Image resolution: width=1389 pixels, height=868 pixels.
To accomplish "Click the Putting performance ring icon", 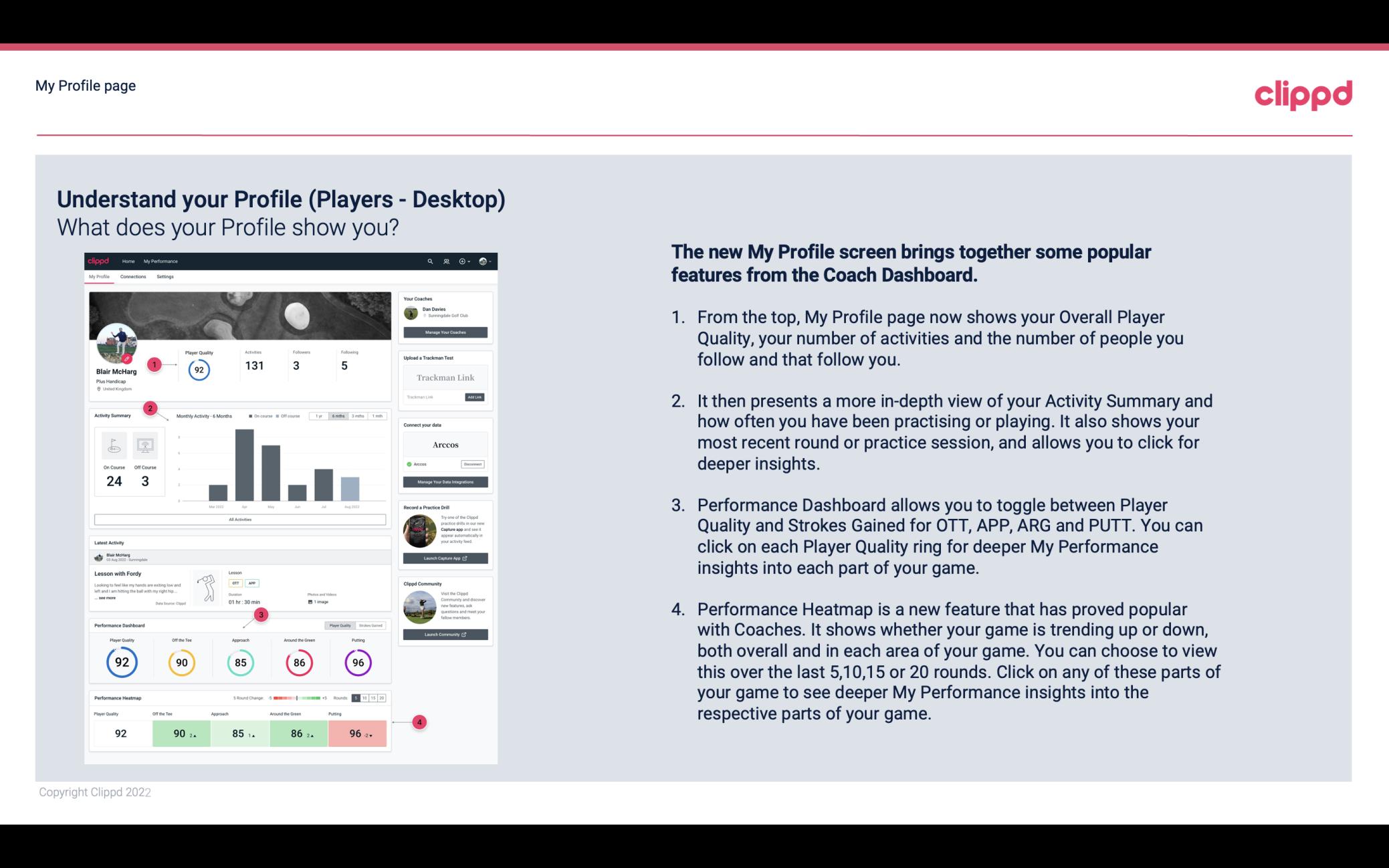I will [357, 662].
